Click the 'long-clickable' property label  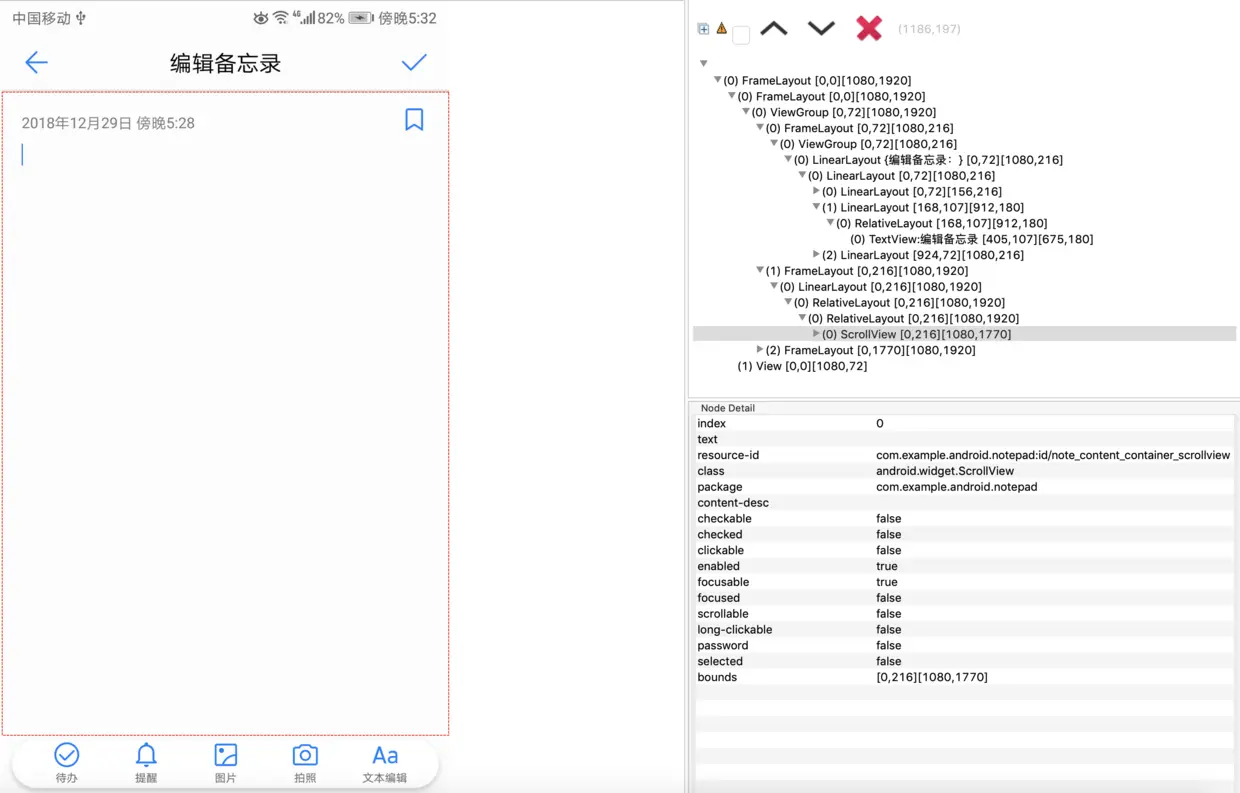coord(735,630)
